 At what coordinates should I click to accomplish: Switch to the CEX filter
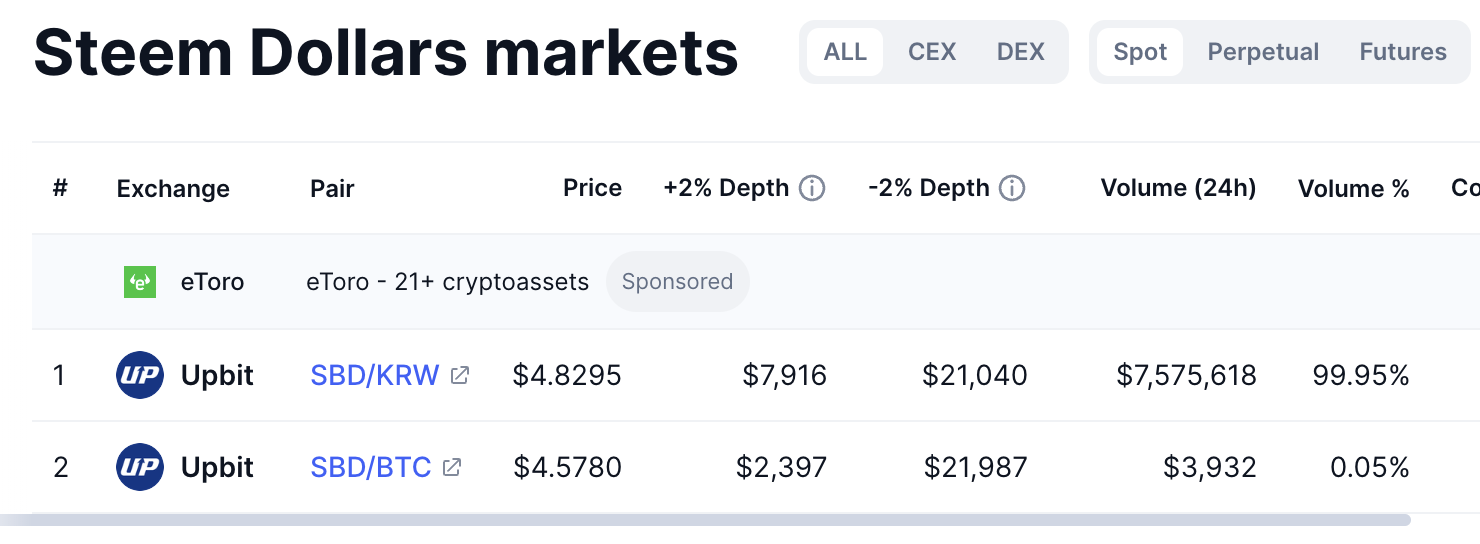coord(932,52)
